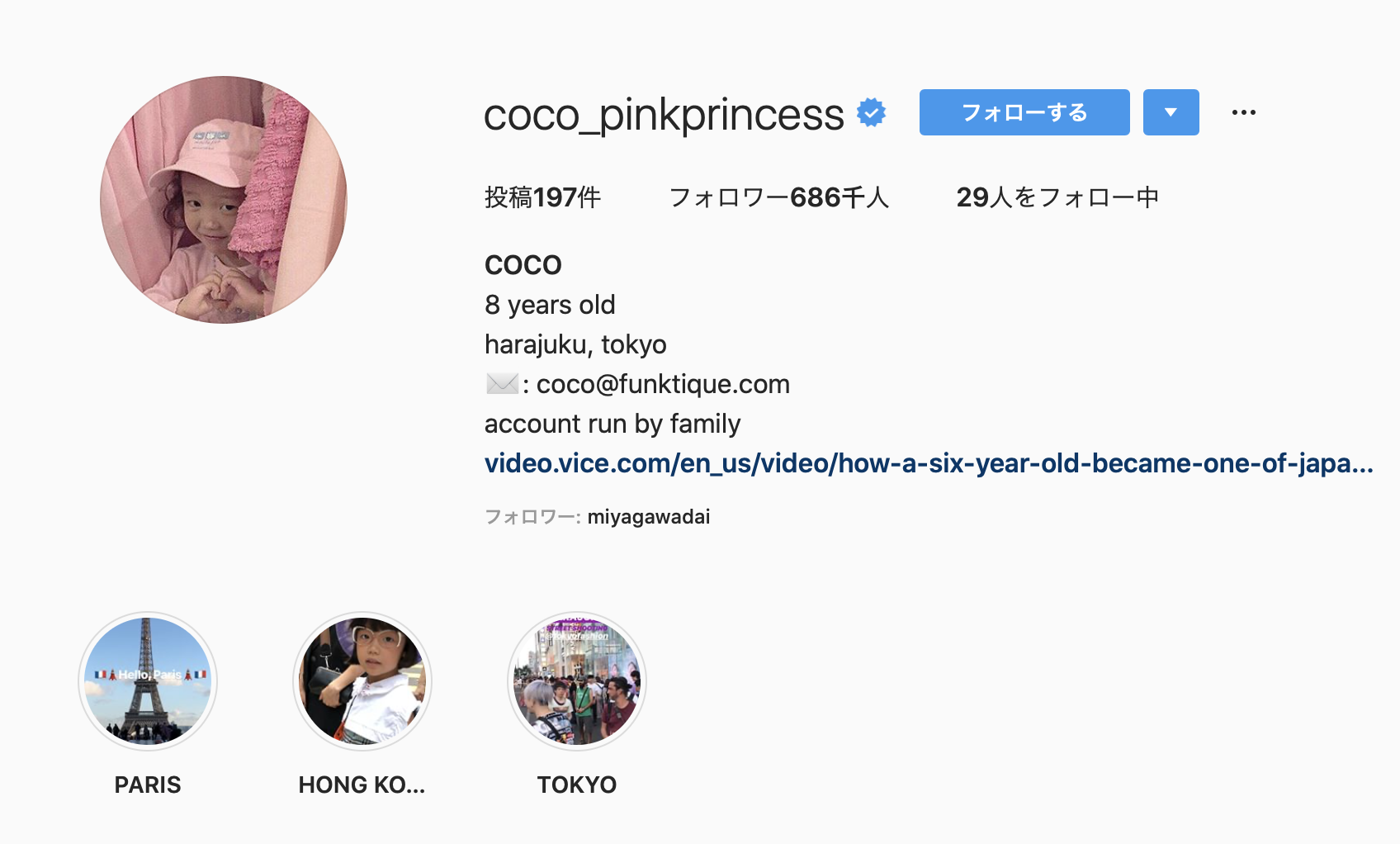Click the envelope email icon in bio
This screenshot has width=1400, height=844.
(502, 383)
